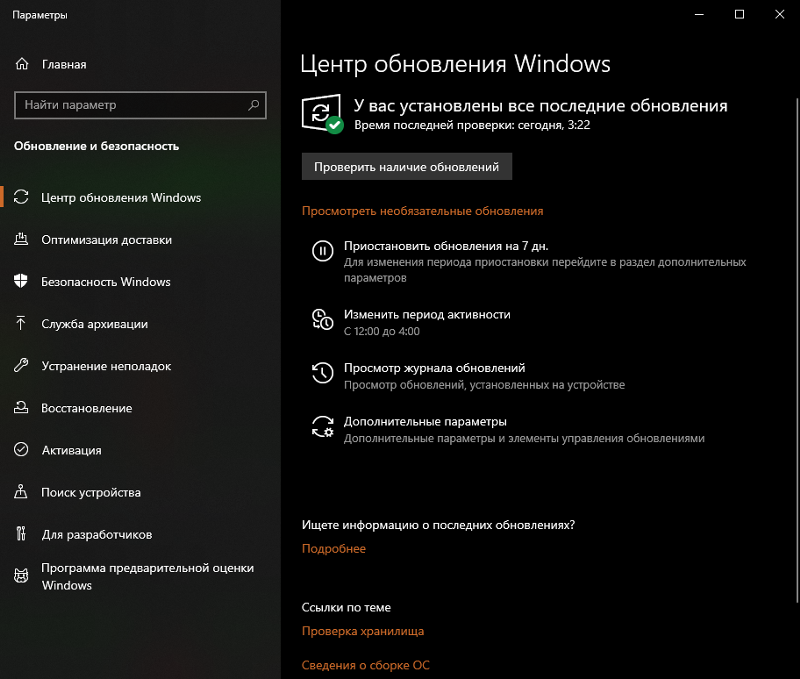Follow the Подробнее link
Screen dimensions: 800x679
(334, 548)
